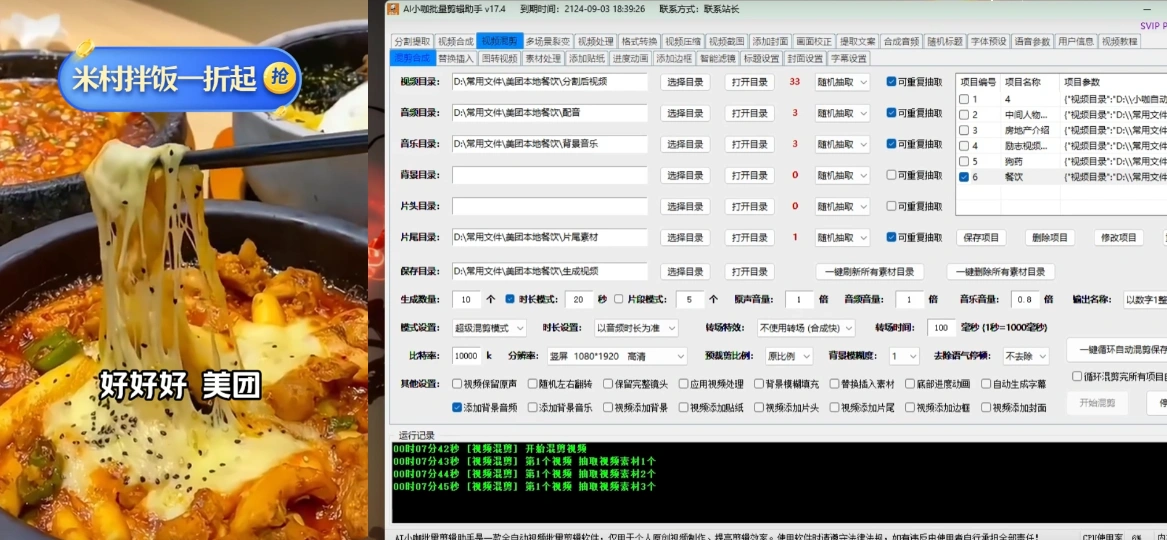Screen dimensions: 1167x540
Task: Expand the 转场特效 transition dropdown
Action: click(806, 328)
